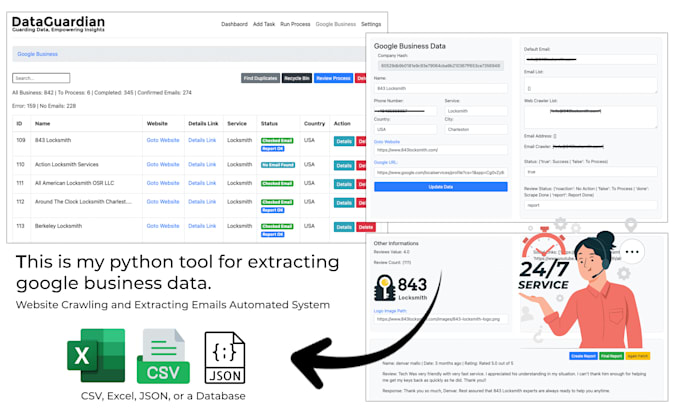The width and height of the screenshot is (680, 409).
Task: Click the Email List textarea
Action: [x=590, y=85]
